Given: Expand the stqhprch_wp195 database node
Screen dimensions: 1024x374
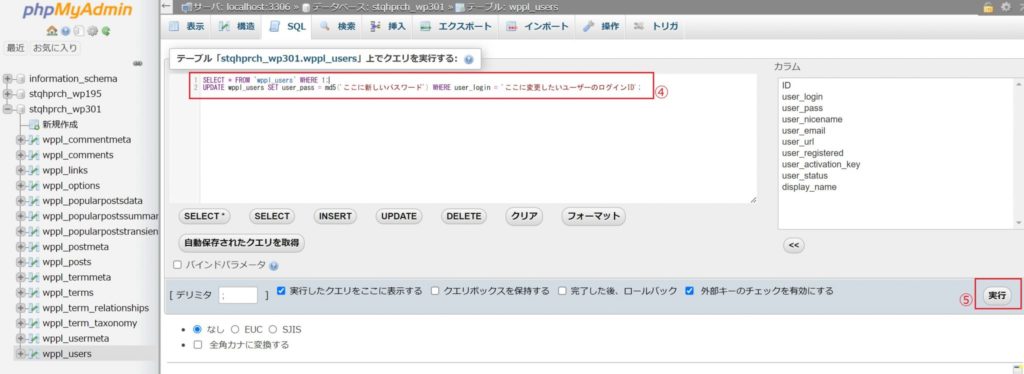Looking at the screenshot, I should pos(8,93).
